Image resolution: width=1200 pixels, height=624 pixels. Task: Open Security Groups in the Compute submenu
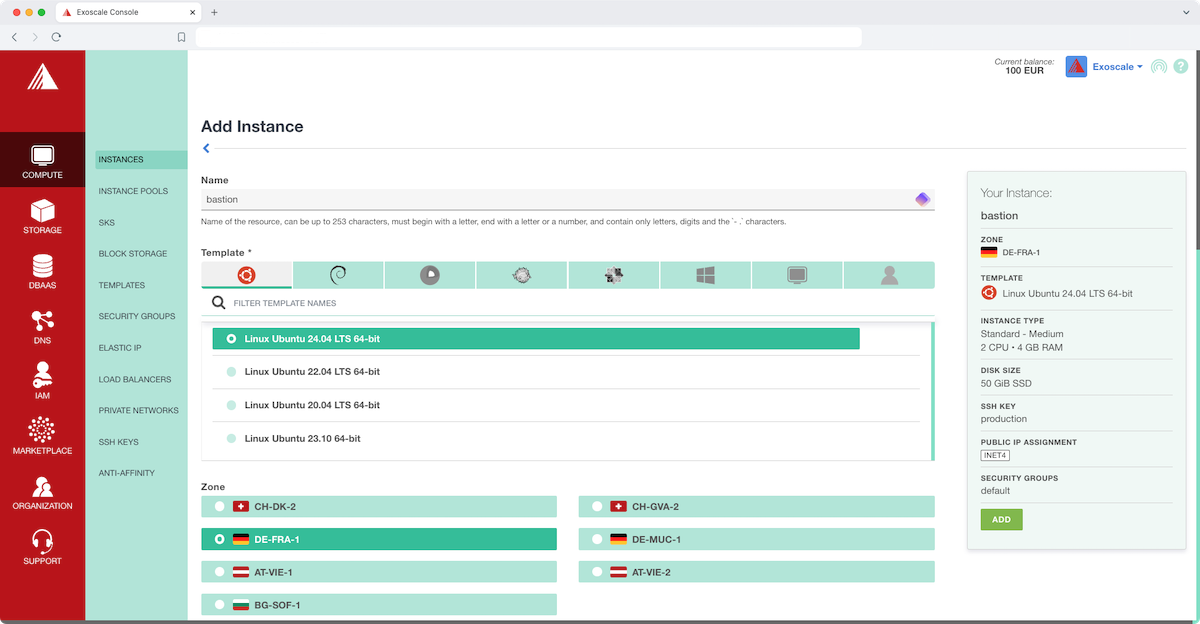click(137, 316)
